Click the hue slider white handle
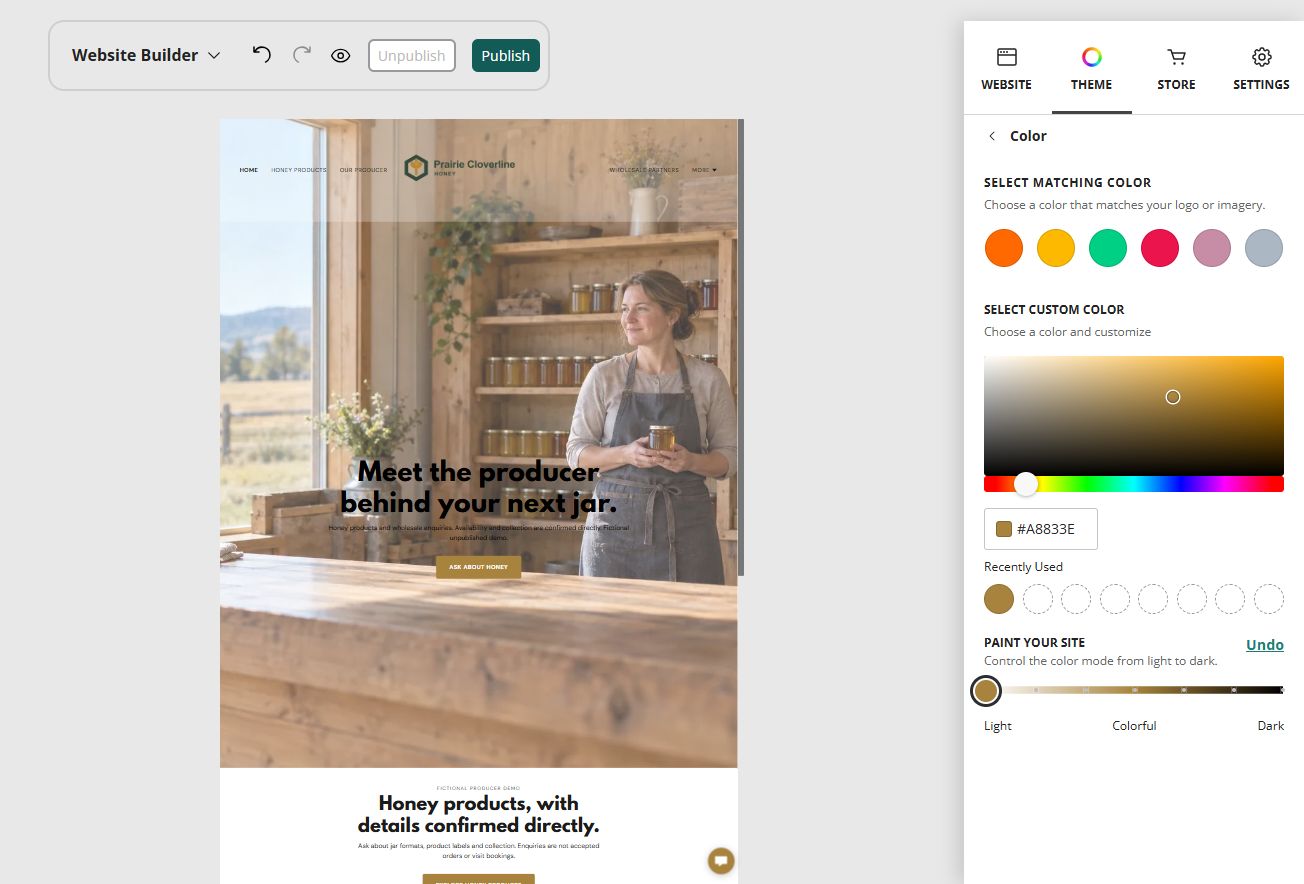The height and width of the screenshot is (884, 1304). point(1026,484)
